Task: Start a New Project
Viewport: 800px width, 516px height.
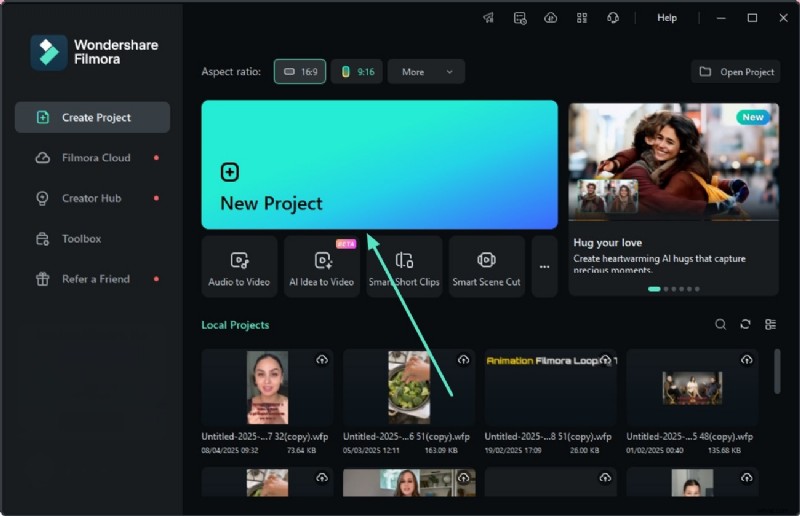Action: [380, 164]
